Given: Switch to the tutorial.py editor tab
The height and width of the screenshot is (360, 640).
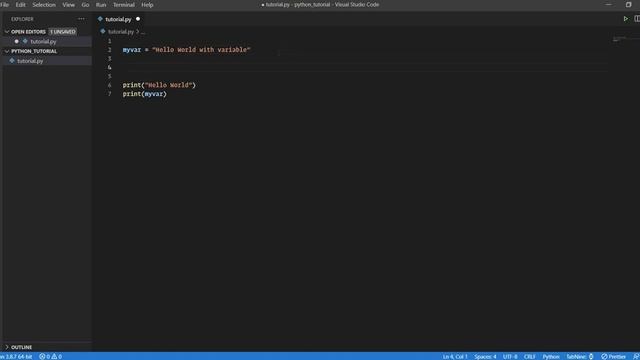Looking at the screenshot, I should coord(118,19).
